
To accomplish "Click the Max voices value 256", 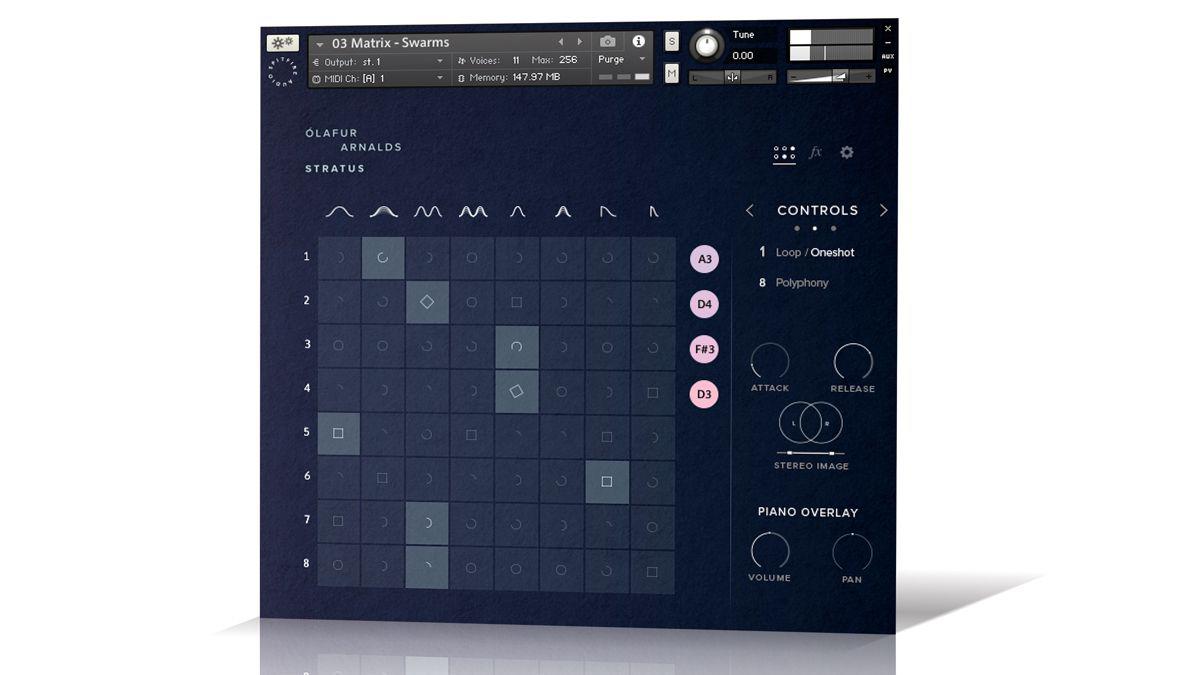I will (x=568, y=60).
